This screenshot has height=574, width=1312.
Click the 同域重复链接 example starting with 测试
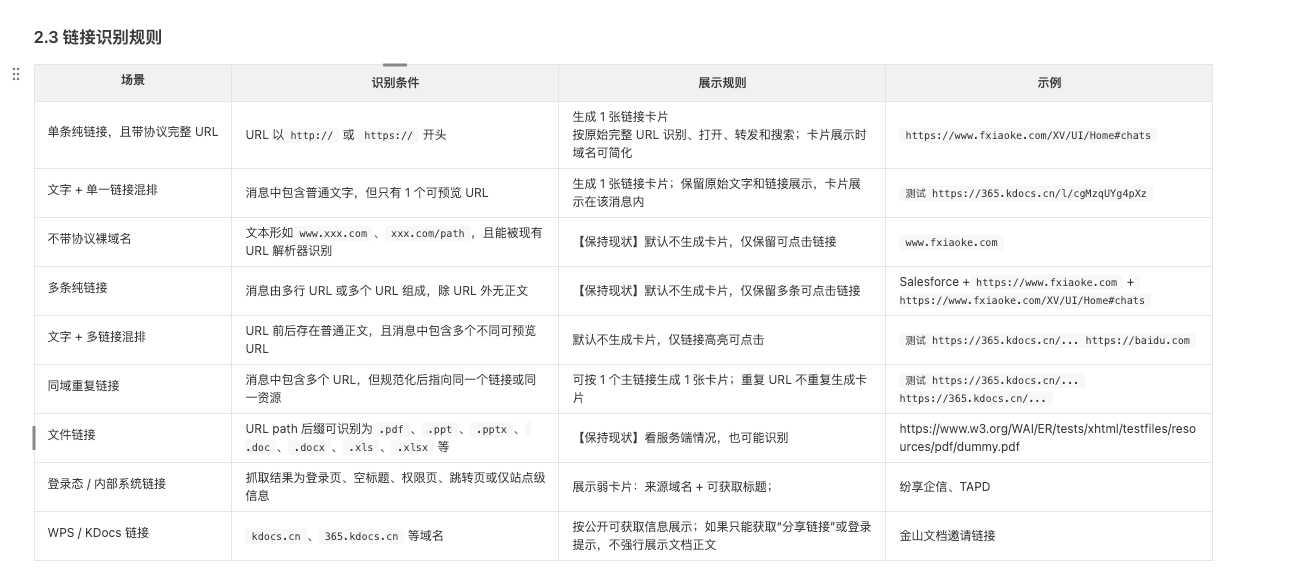992,389
